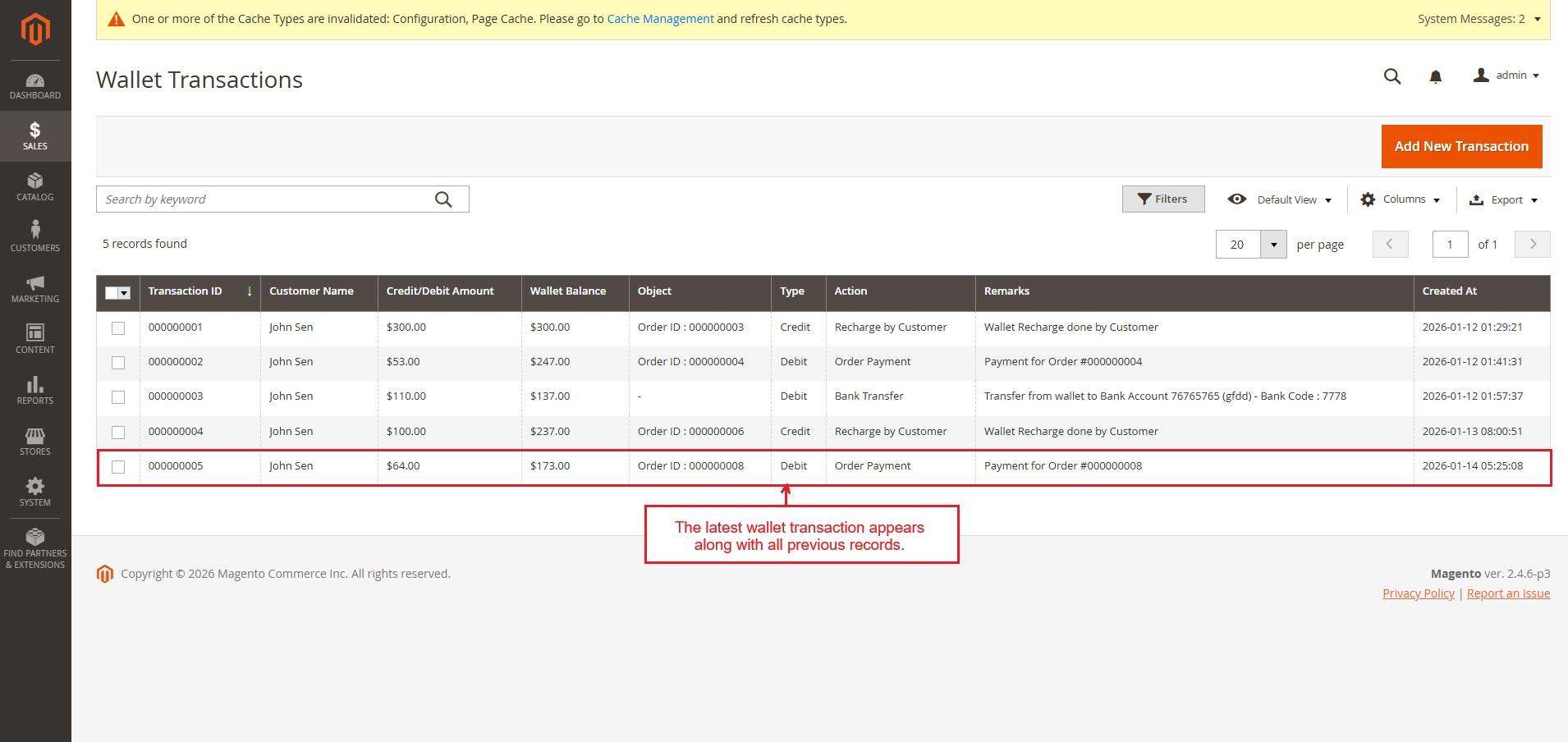Click the Search by keyword field
Image resolution: width=1568 pixels, height=742 pixels.
267,199
